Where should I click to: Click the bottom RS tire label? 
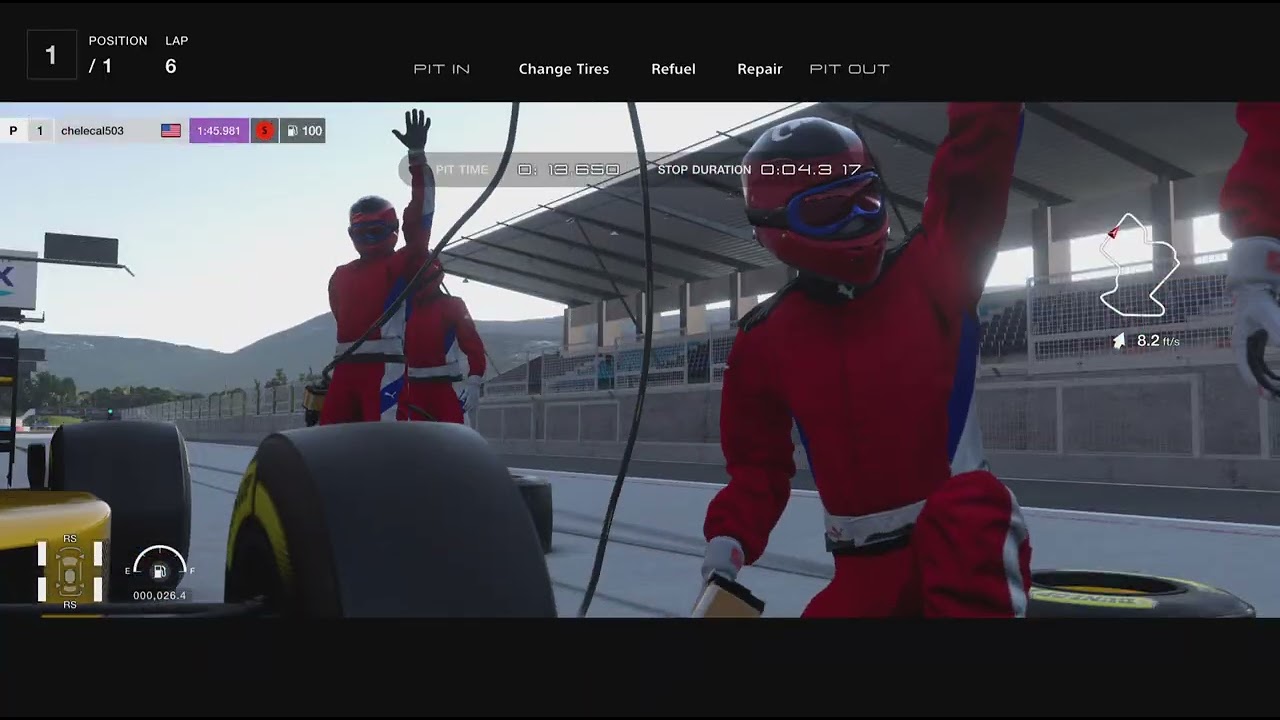[x=70, y=605]
